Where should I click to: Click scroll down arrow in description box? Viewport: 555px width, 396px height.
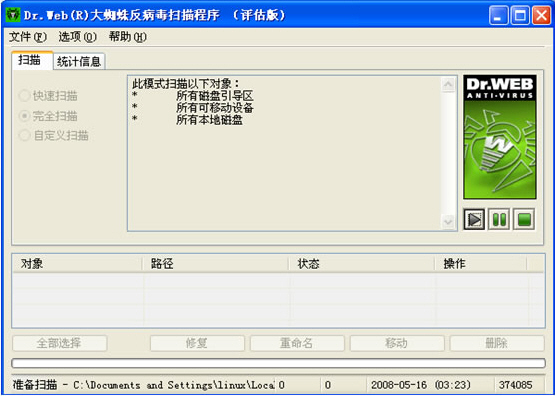click(448, 222)
